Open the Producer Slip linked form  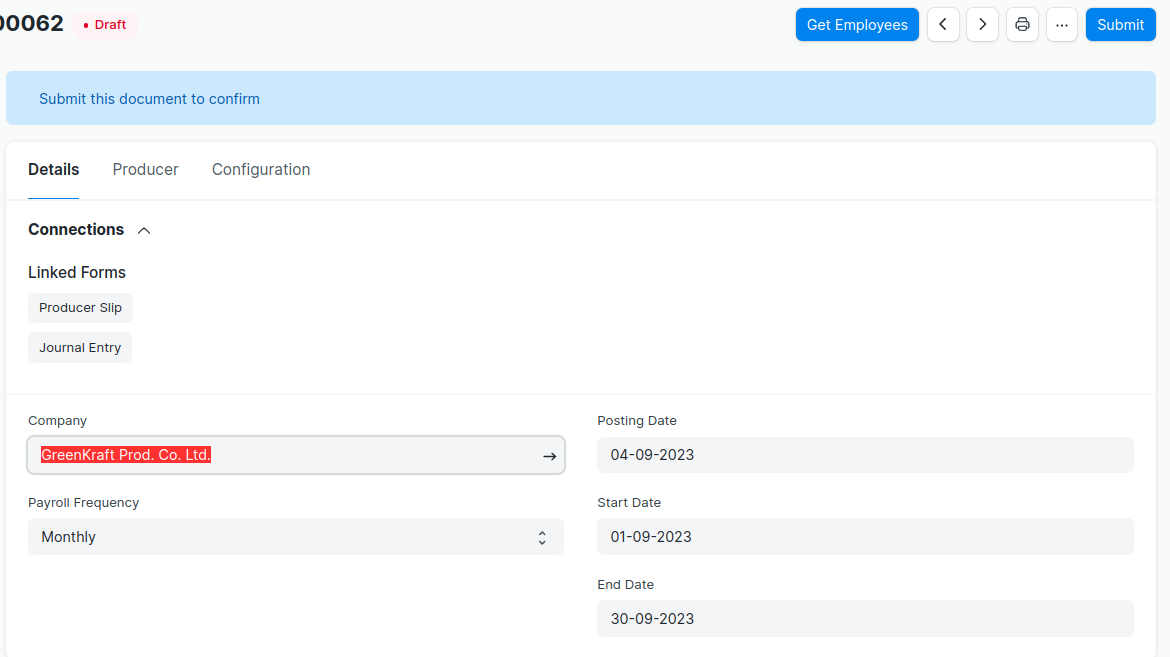[80, 308]
